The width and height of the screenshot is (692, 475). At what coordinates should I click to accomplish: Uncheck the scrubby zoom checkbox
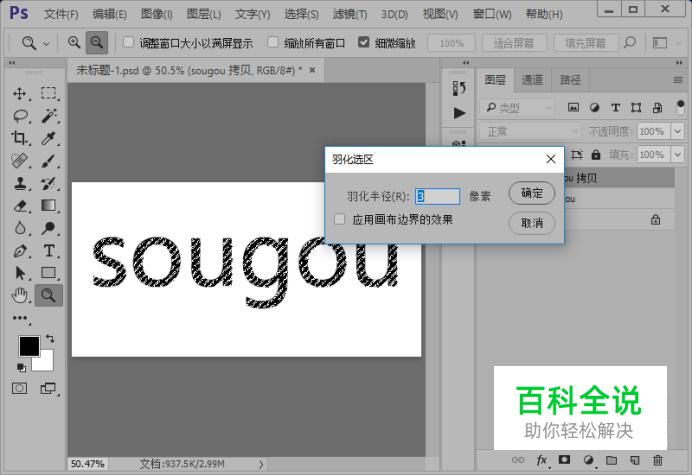[364, 42]
